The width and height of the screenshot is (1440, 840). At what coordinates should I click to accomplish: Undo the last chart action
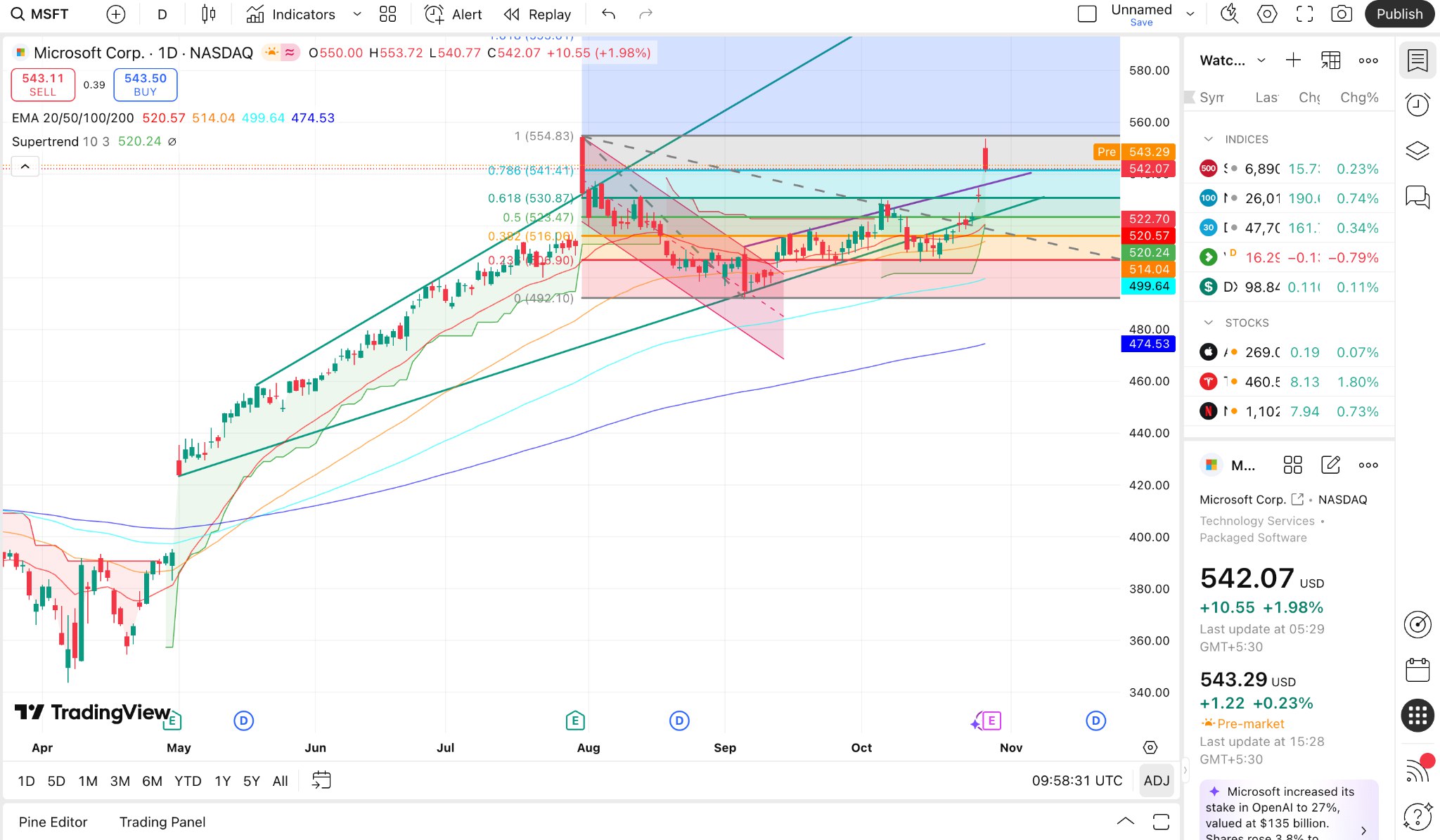point(607,13)
